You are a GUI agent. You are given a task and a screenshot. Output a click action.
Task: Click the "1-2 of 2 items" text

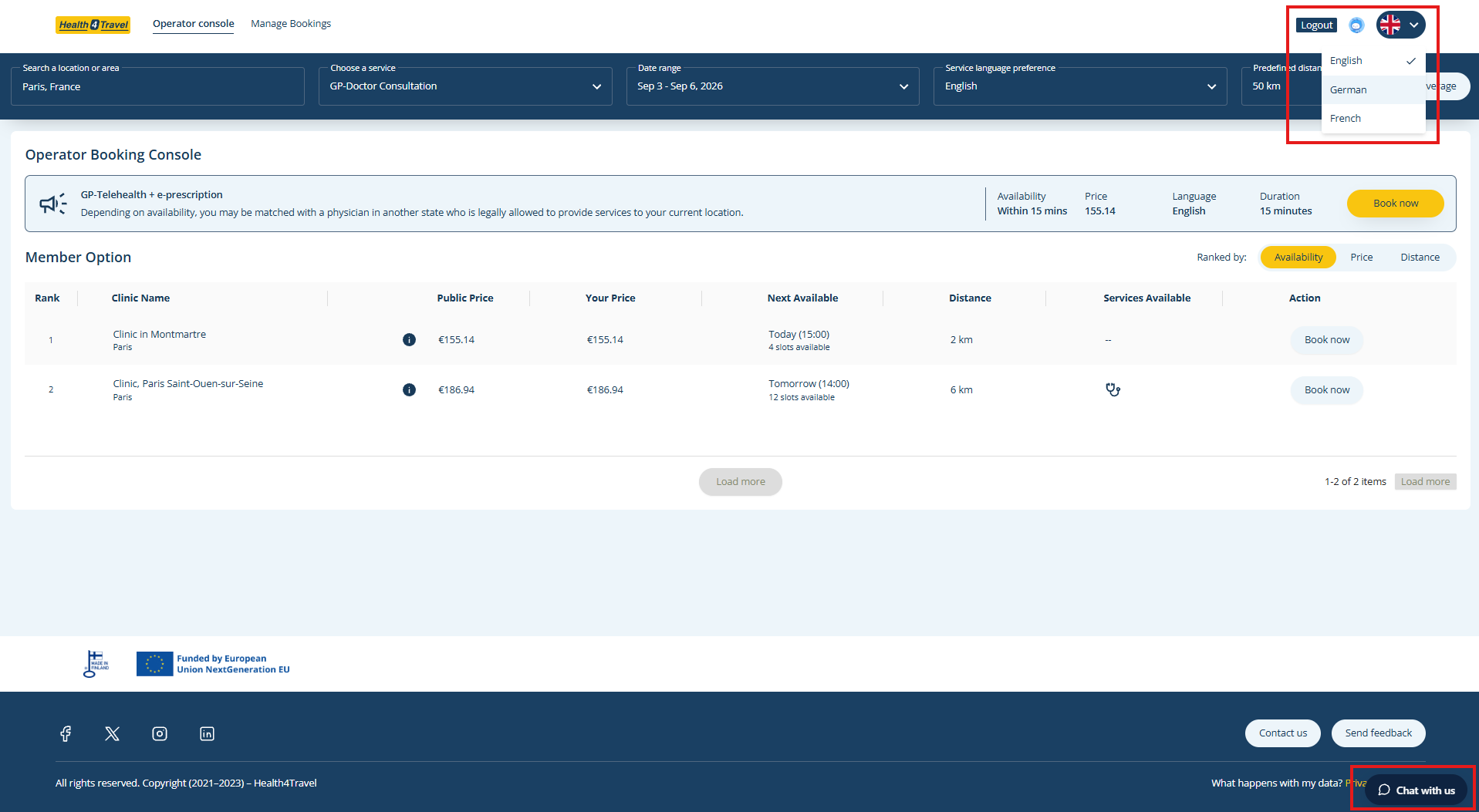coord(1356,482)
